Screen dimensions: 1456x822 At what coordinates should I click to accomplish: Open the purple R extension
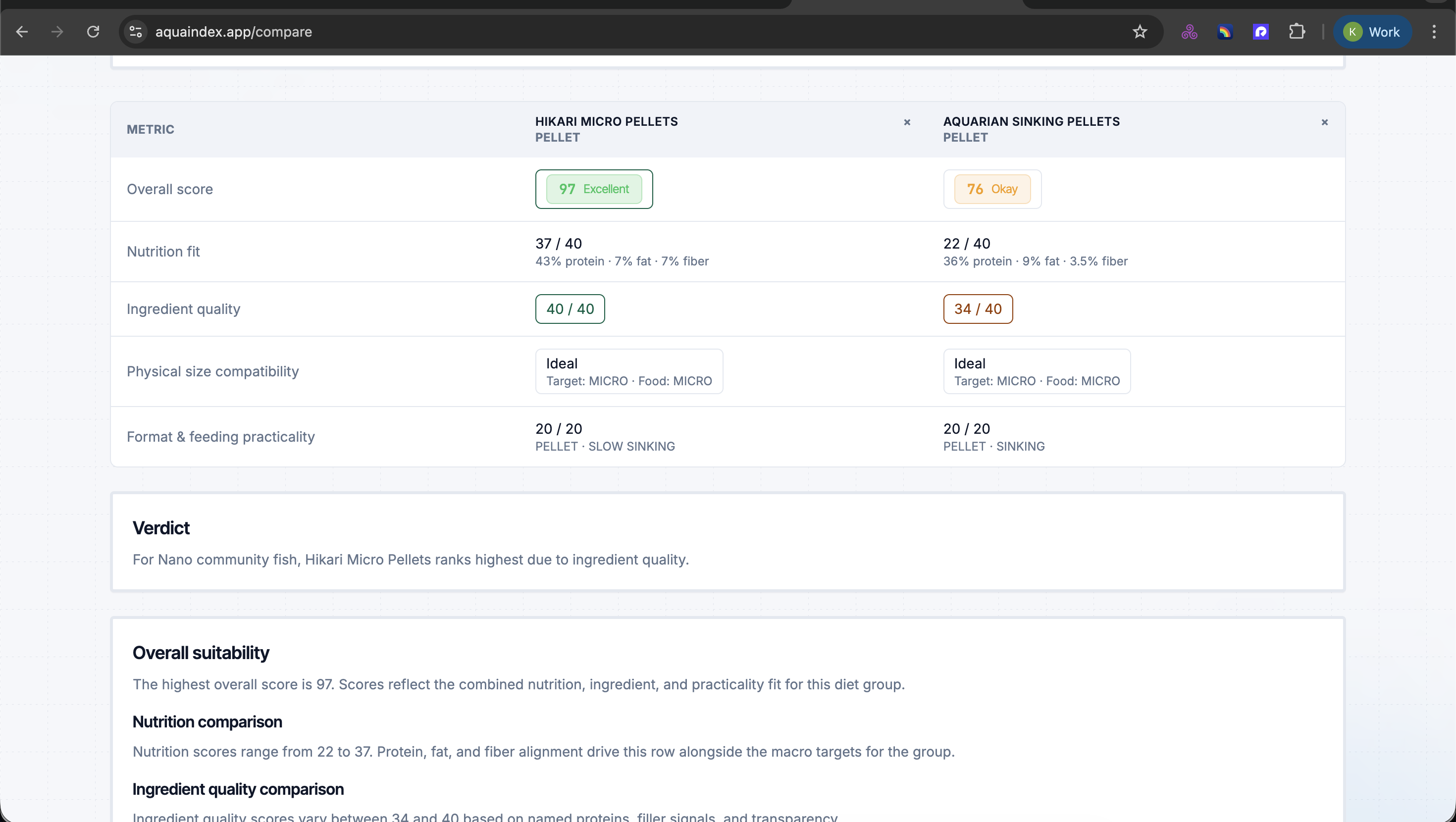coord(1261,31)
